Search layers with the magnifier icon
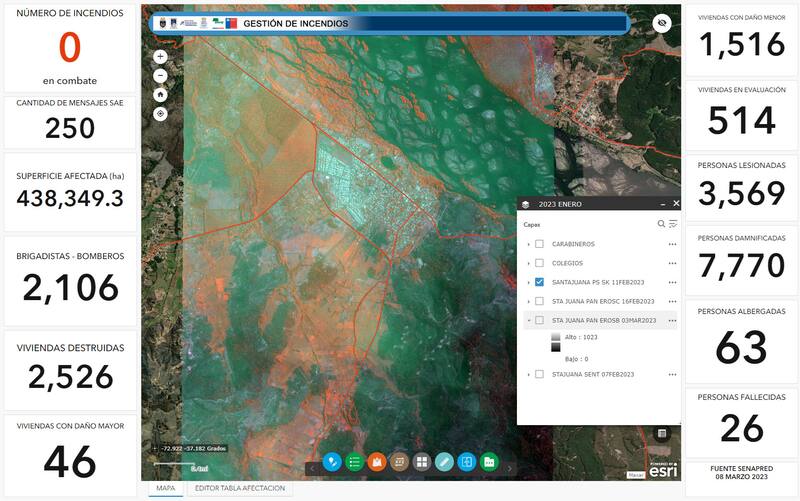The image size is (800, 501). tap(661, 224)
